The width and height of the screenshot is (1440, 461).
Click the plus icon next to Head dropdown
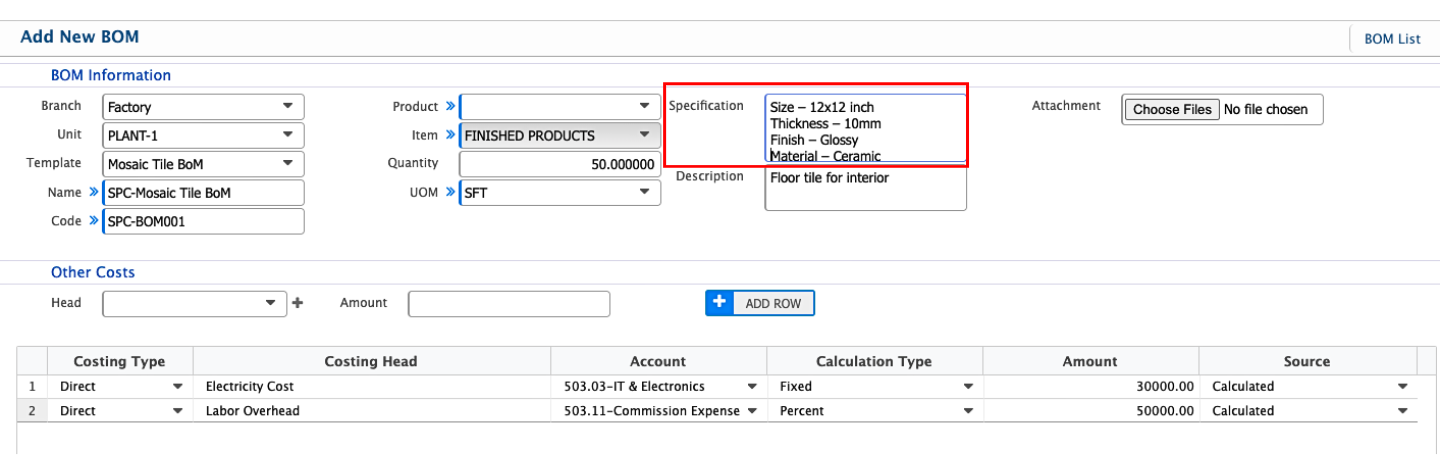(x=297, y=303)
